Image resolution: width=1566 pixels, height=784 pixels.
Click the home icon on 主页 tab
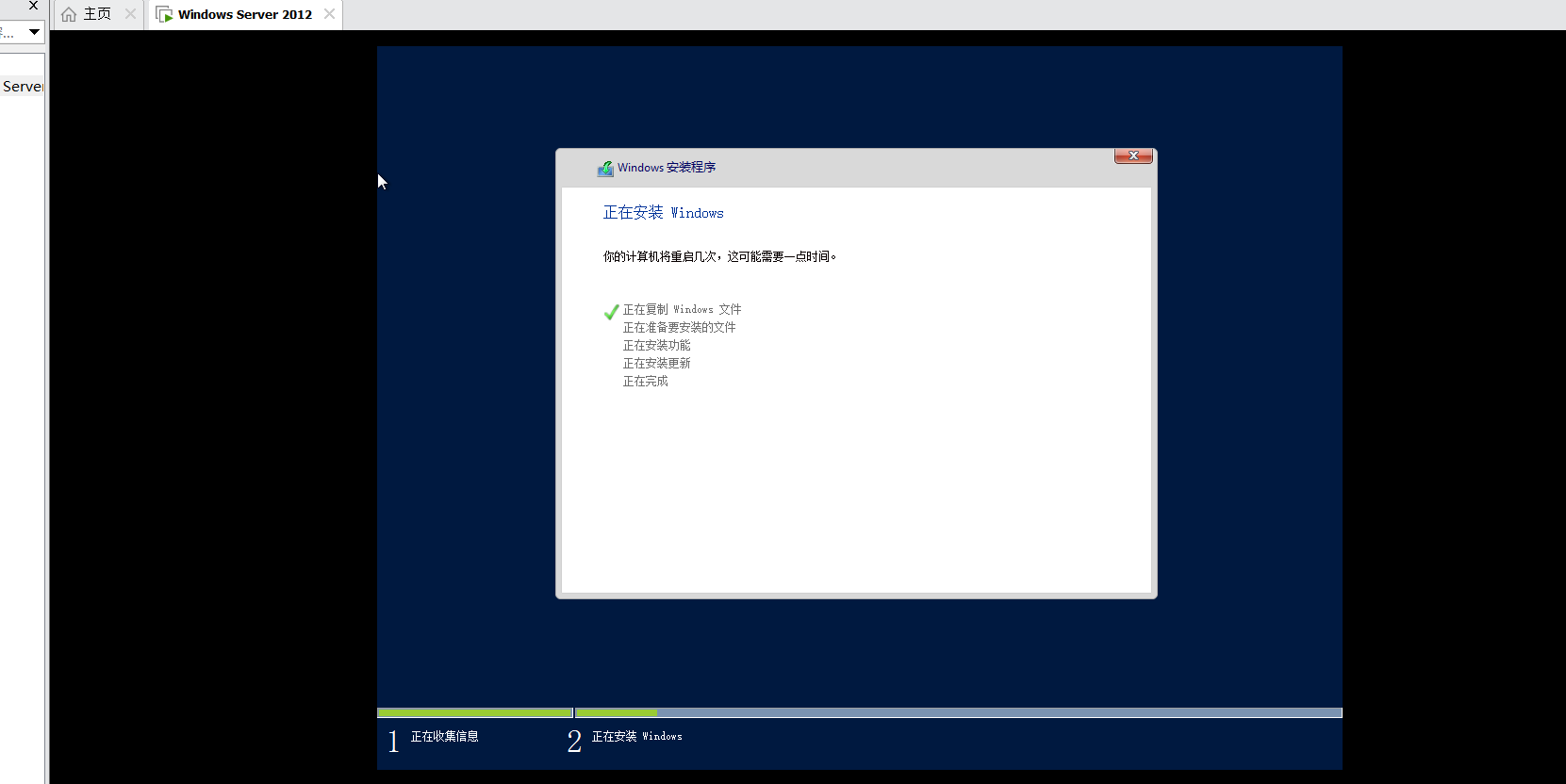pos(69,14)
